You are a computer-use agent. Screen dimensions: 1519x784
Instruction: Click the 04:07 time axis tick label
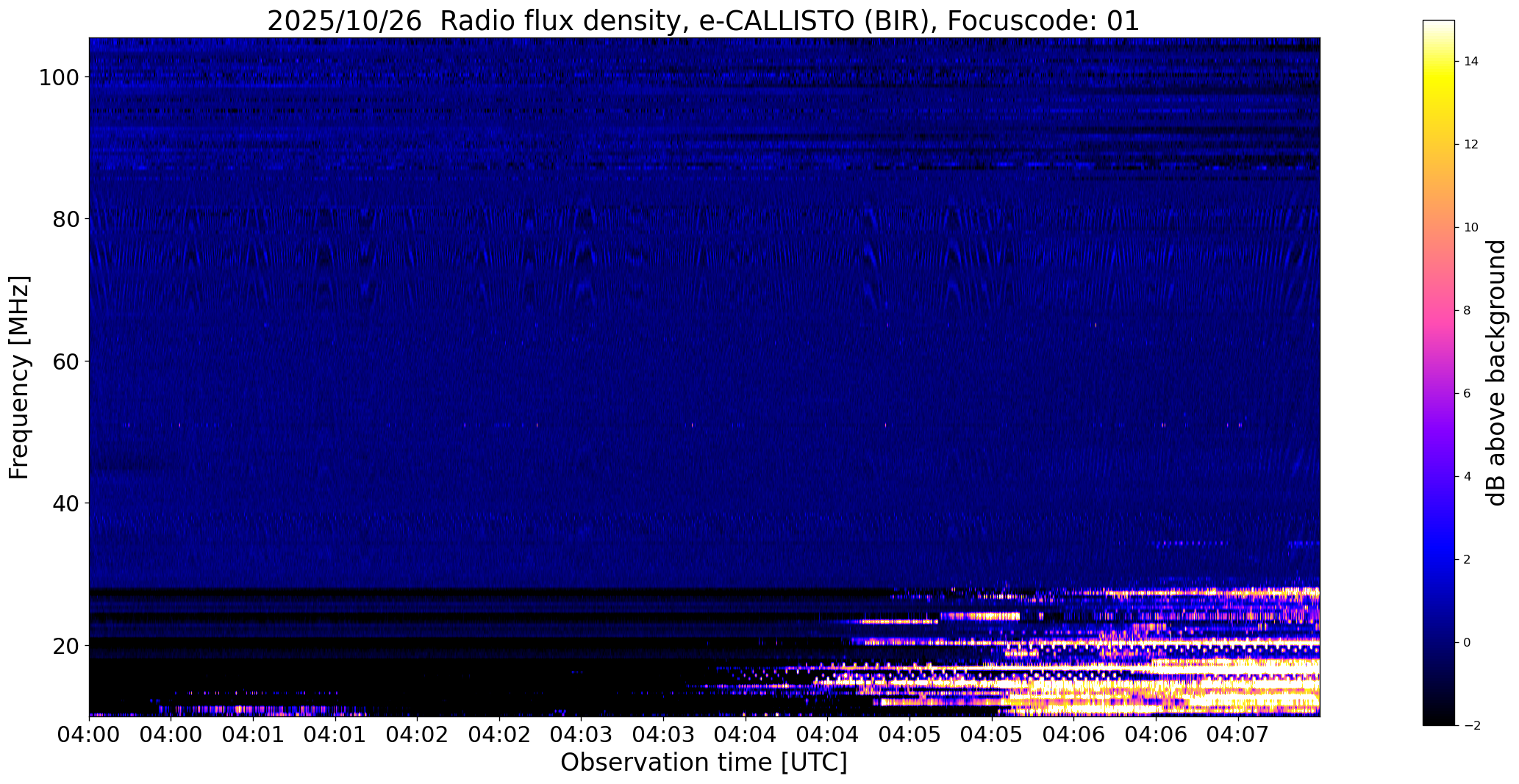point(1238,733)
